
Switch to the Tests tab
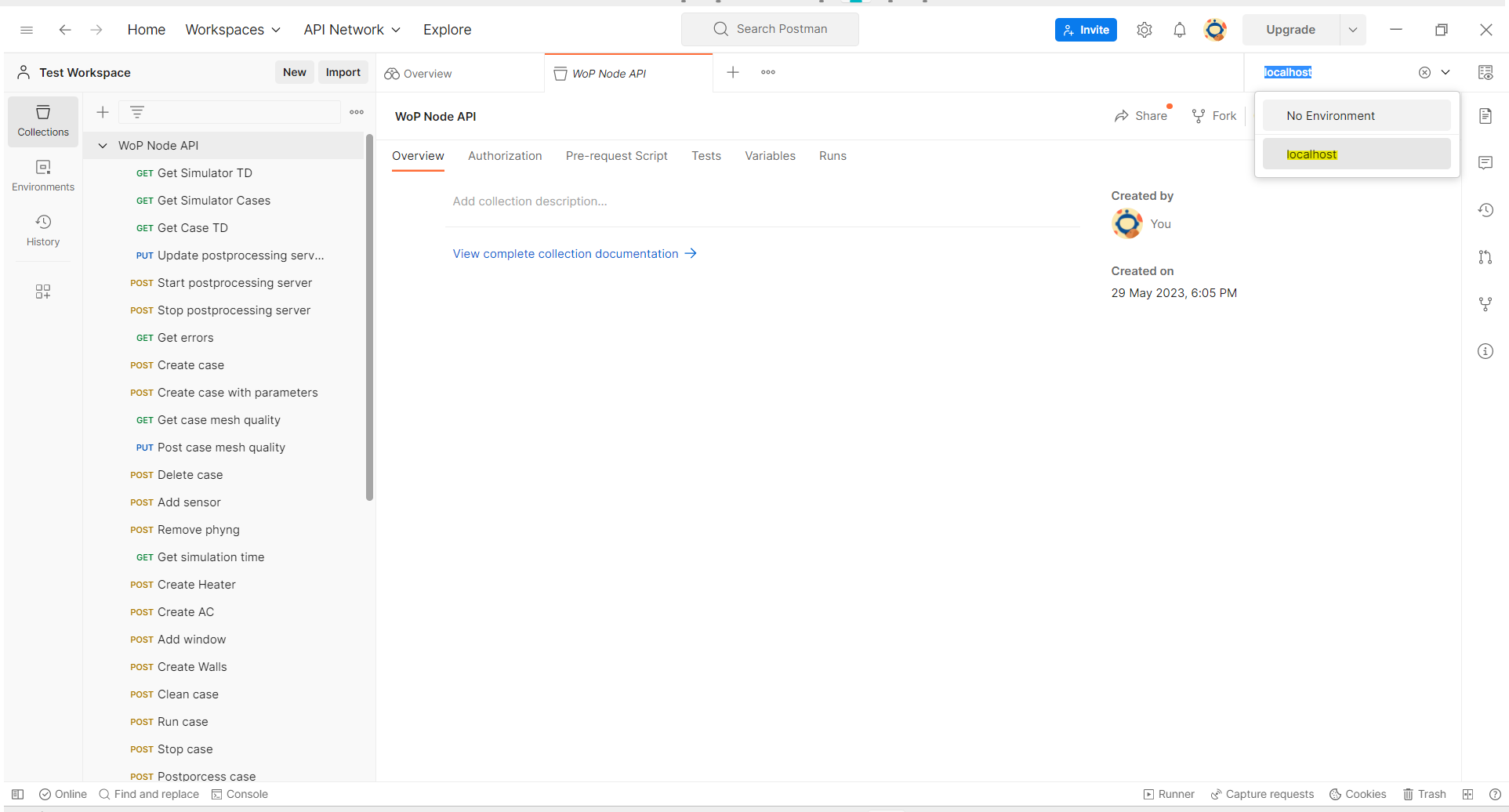[x=706, y=156]
